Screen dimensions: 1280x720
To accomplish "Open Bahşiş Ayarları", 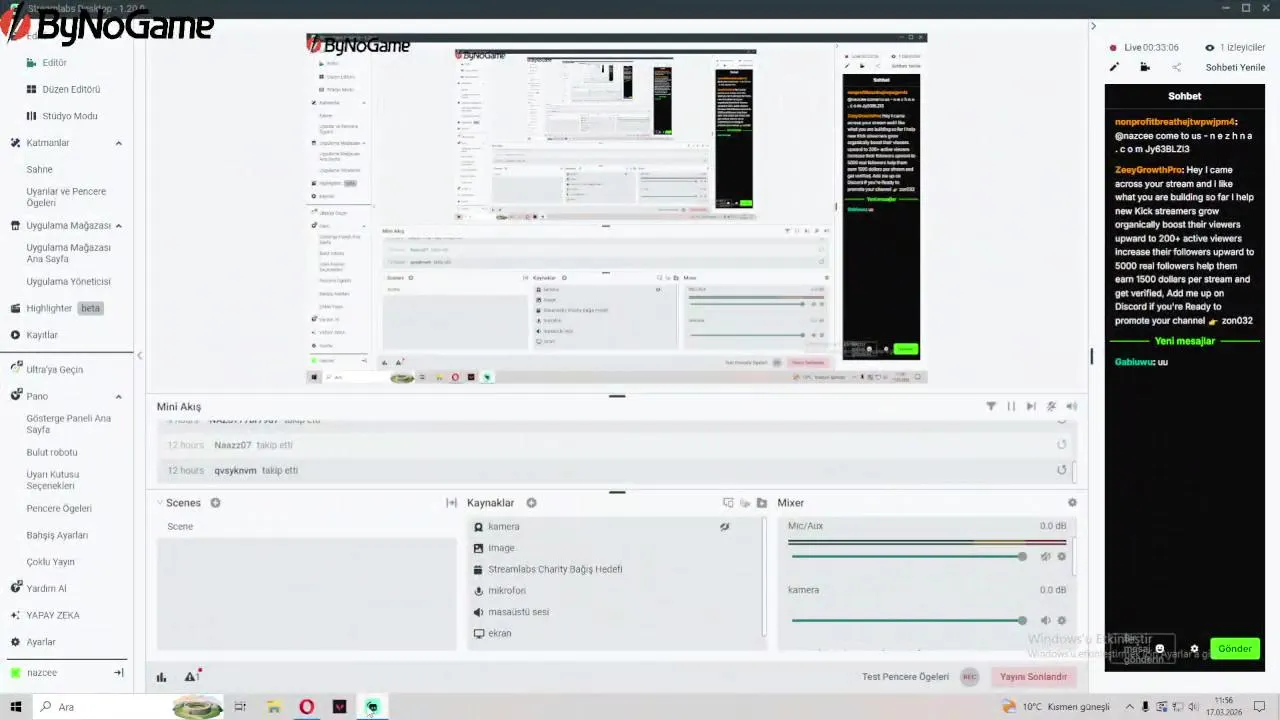I will [57, 535].
